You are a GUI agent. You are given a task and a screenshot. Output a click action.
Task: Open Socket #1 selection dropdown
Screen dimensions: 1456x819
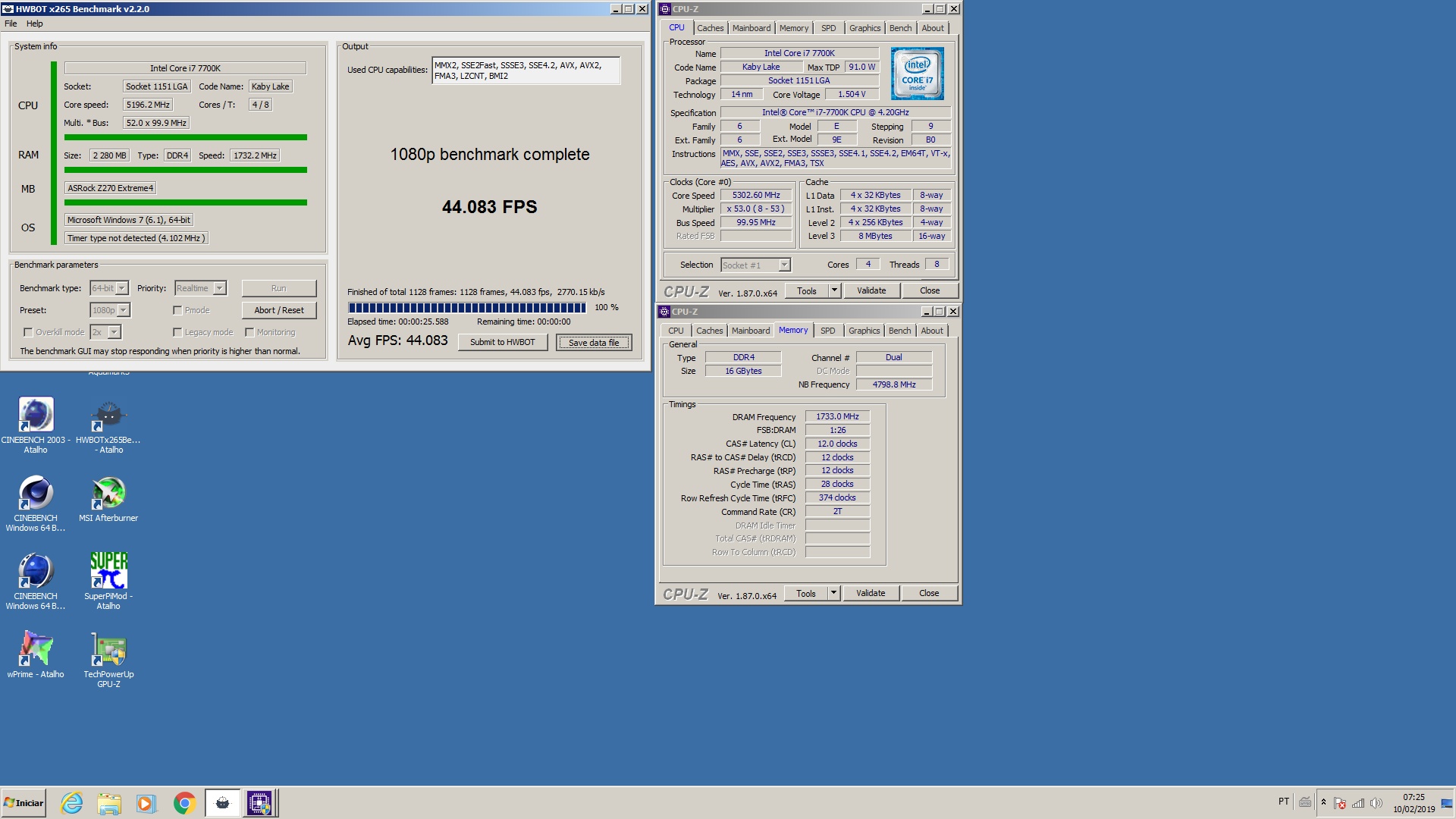[785, 265]
